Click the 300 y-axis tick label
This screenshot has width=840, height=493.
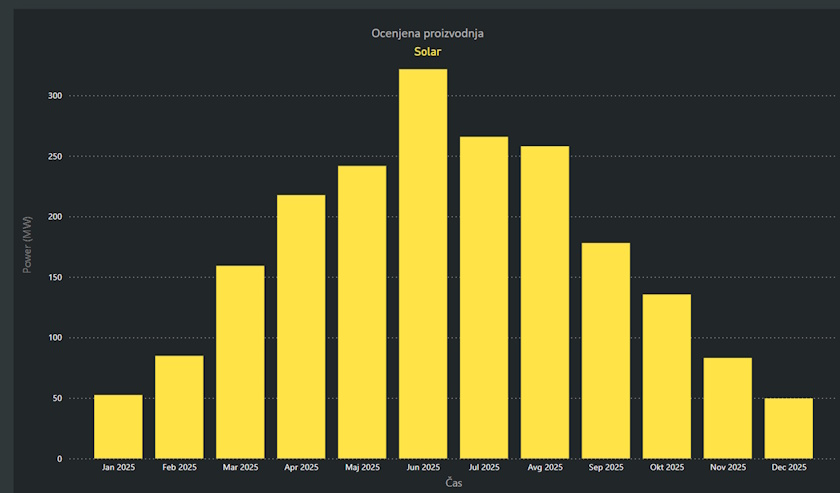tap(53, 96)
